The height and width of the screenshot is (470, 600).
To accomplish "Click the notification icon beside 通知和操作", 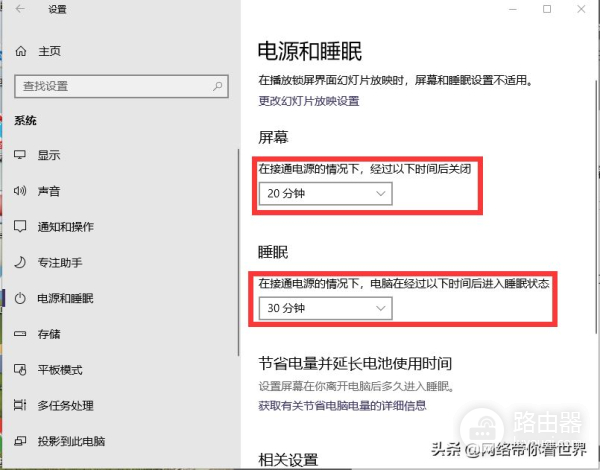I will (20, 226).
